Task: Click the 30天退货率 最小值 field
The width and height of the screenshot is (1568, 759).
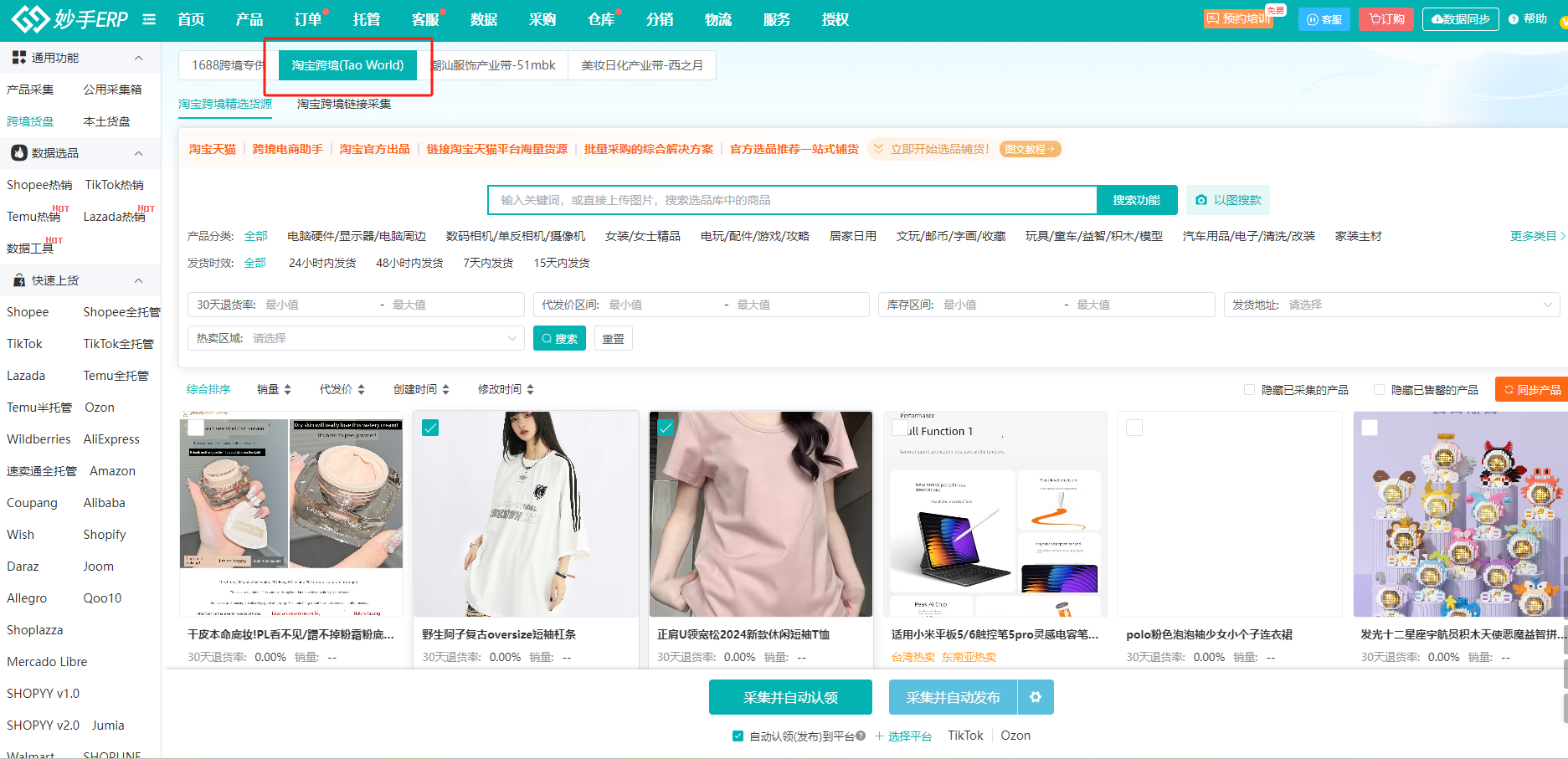Action: pyautogui.click(x=317, y=305)
